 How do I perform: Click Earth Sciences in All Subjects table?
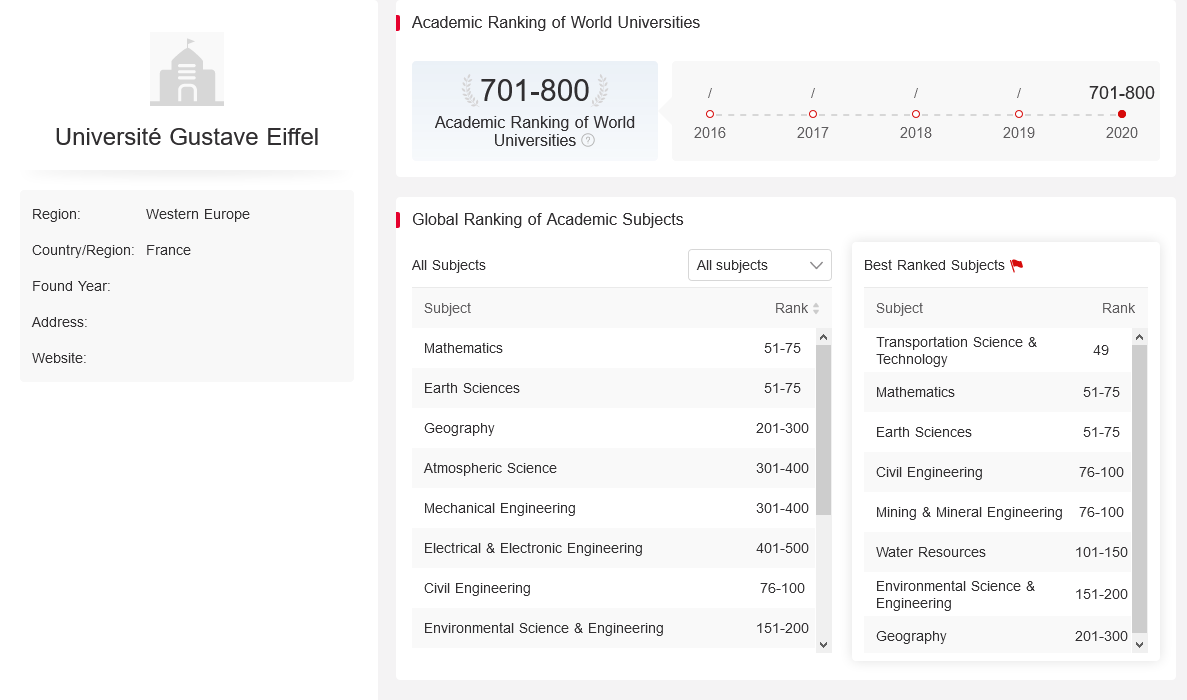coord(472,388)
